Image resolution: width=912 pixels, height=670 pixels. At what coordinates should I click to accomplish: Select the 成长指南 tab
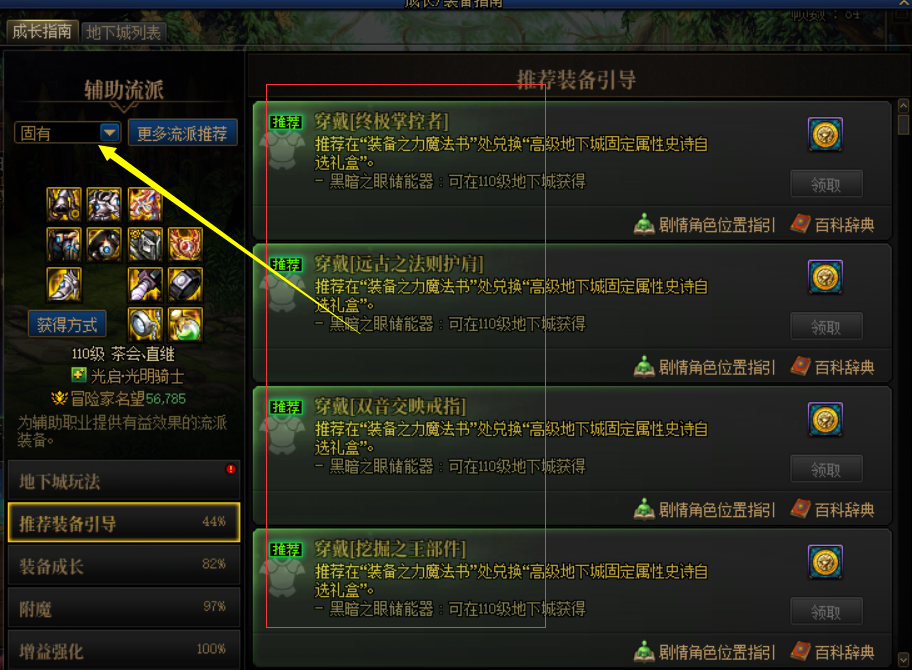coord(42,31)
